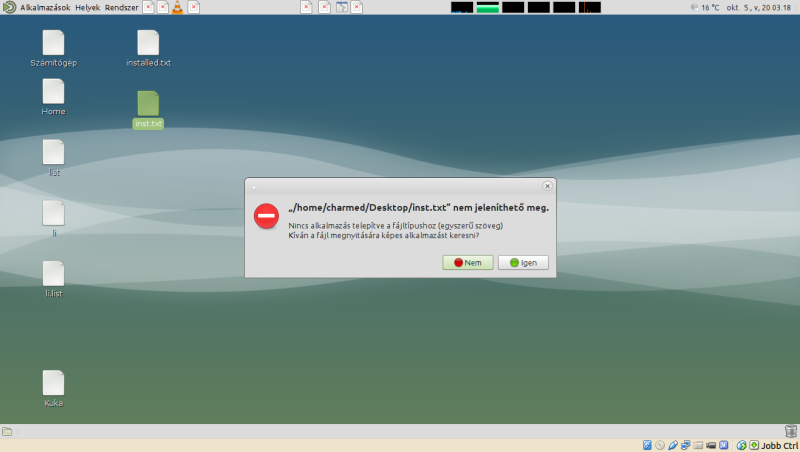This screenshot has height=452, width=800.
Task: Open the Kuka trash desktop icon
Action: pyautogui.click(x=53, y=383)
